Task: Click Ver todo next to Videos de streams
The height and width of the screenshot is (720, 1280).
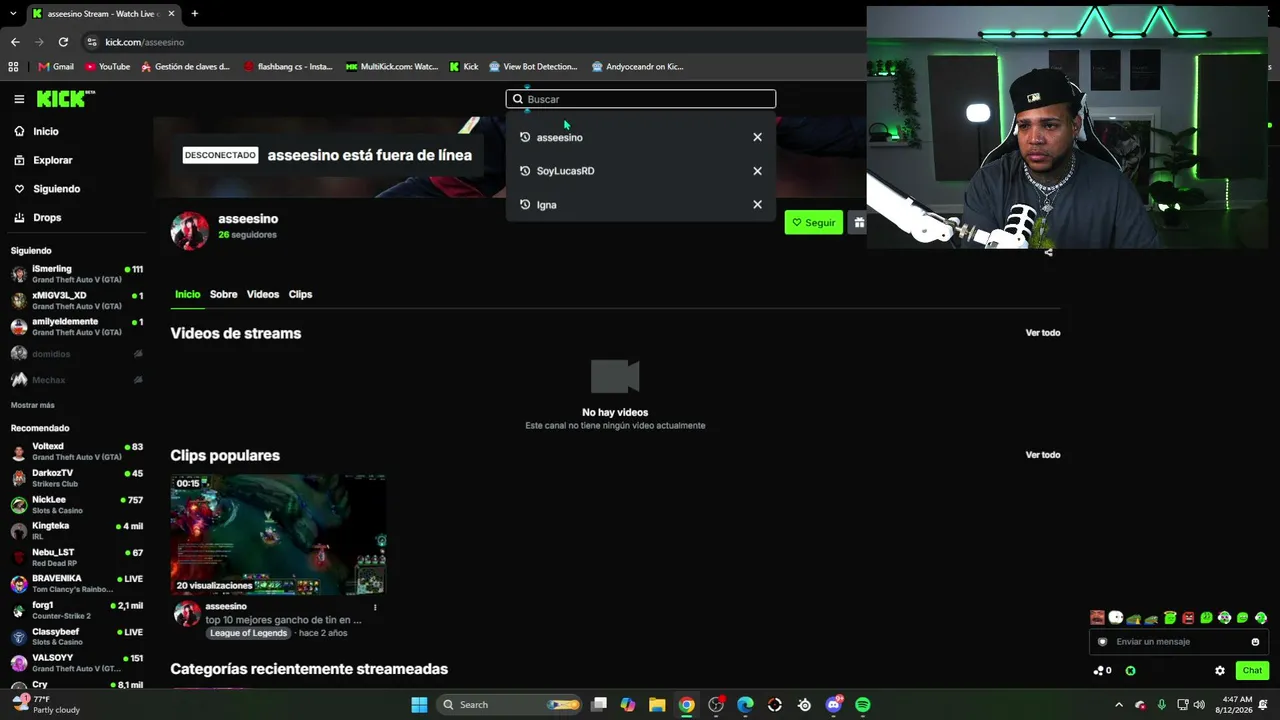Action: tap(1042, 333)
